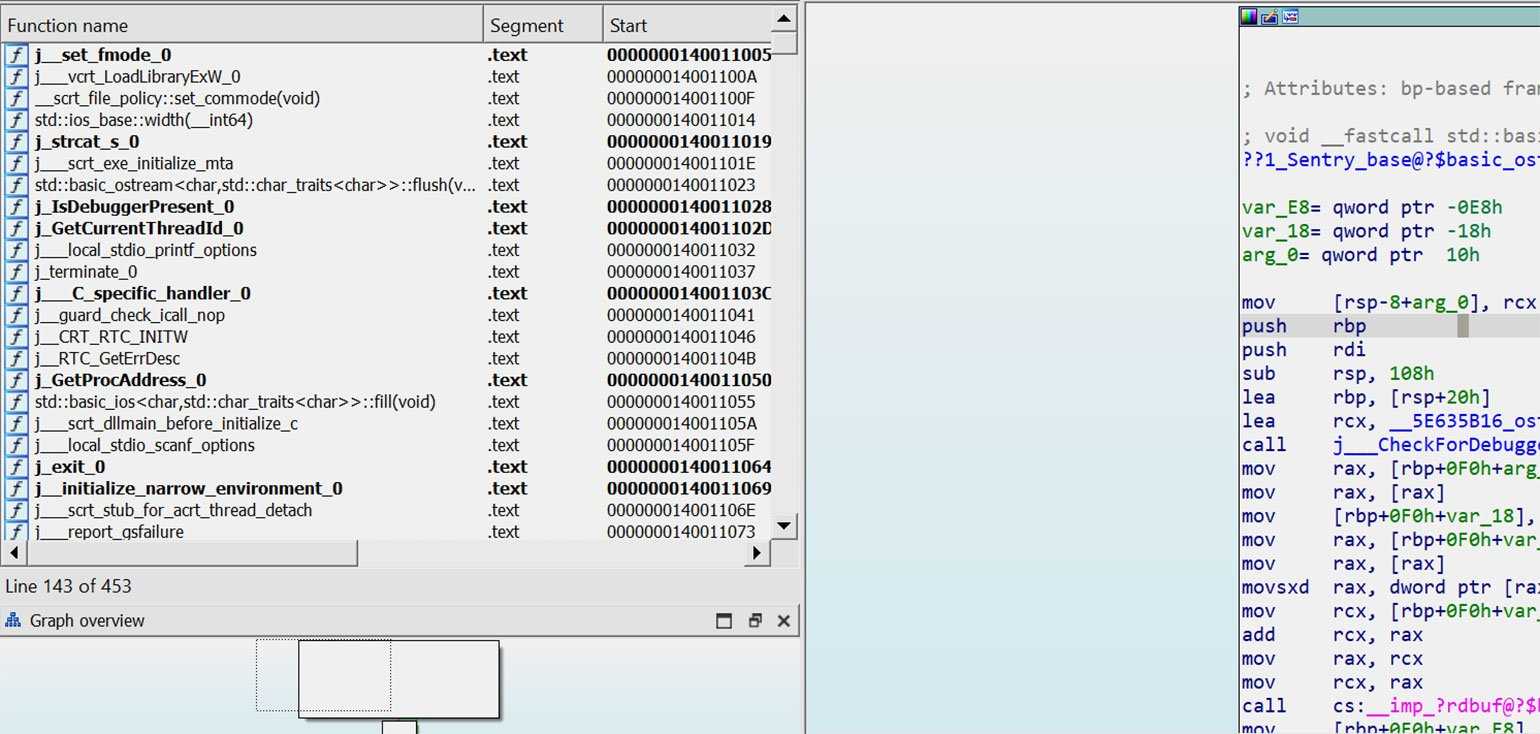1540x734 pixels.
Task: Click function icon beside j_terminate_0
Action: point(16,272)
